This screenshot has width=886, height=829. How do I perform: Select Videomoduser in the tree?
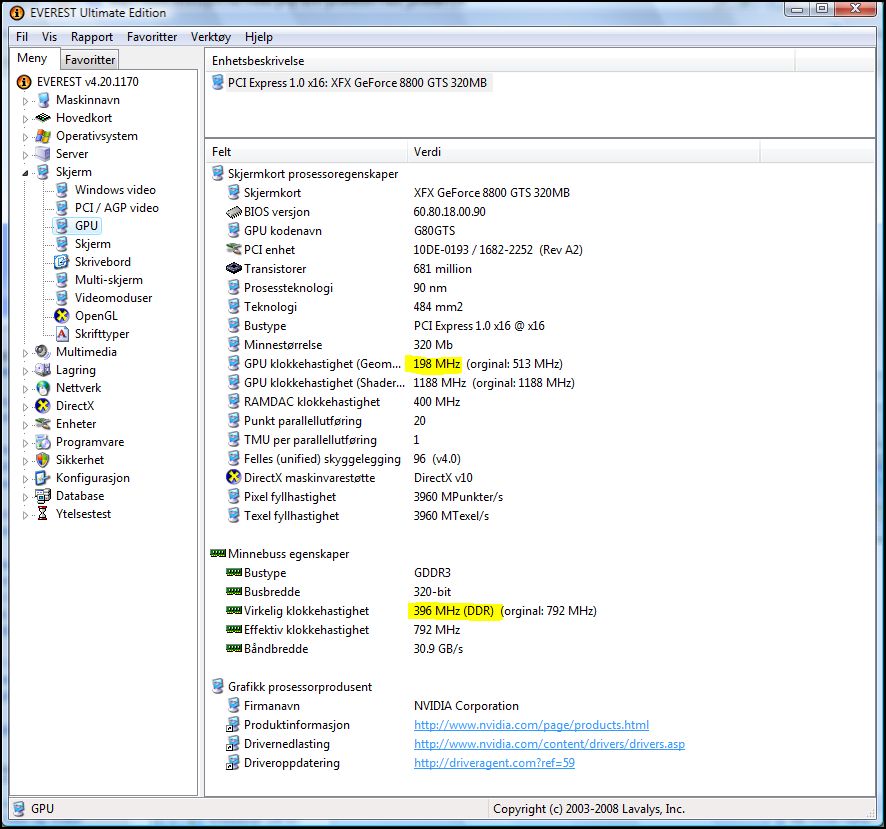coord(114,298)
